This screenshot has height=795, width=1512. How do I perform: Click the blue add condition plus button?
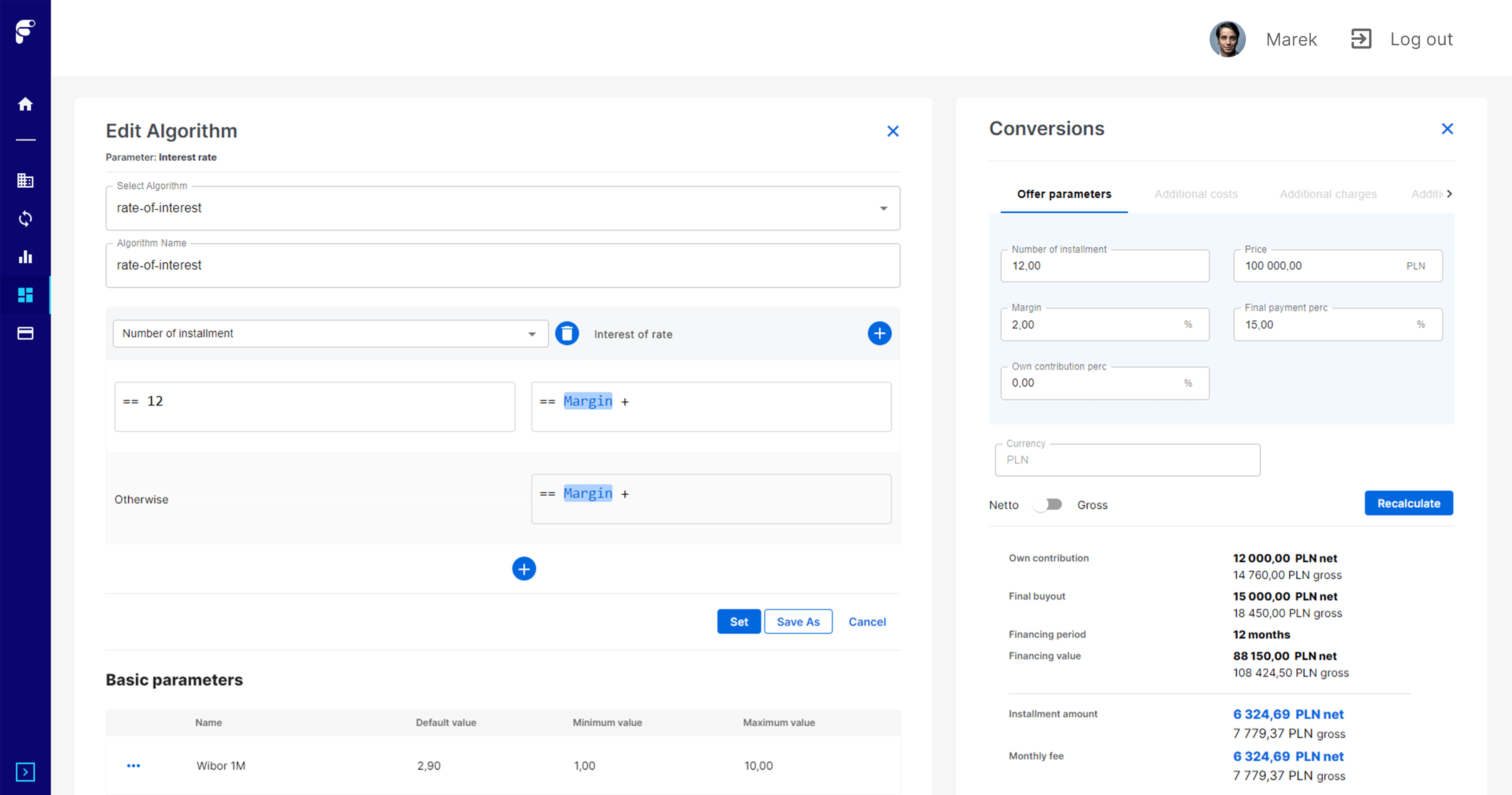[x=878, y=333]
